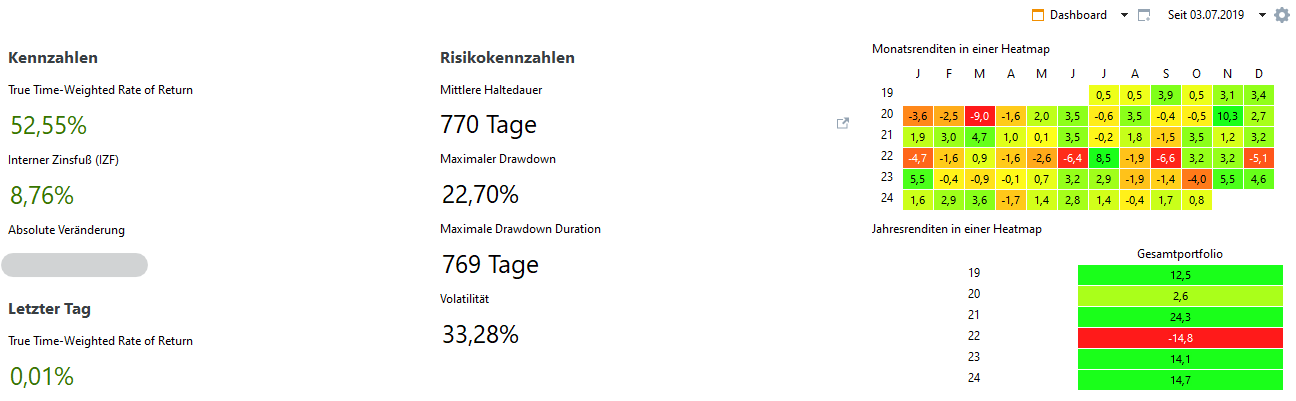Click the orange Dashboard icon

pos(1037,15)
